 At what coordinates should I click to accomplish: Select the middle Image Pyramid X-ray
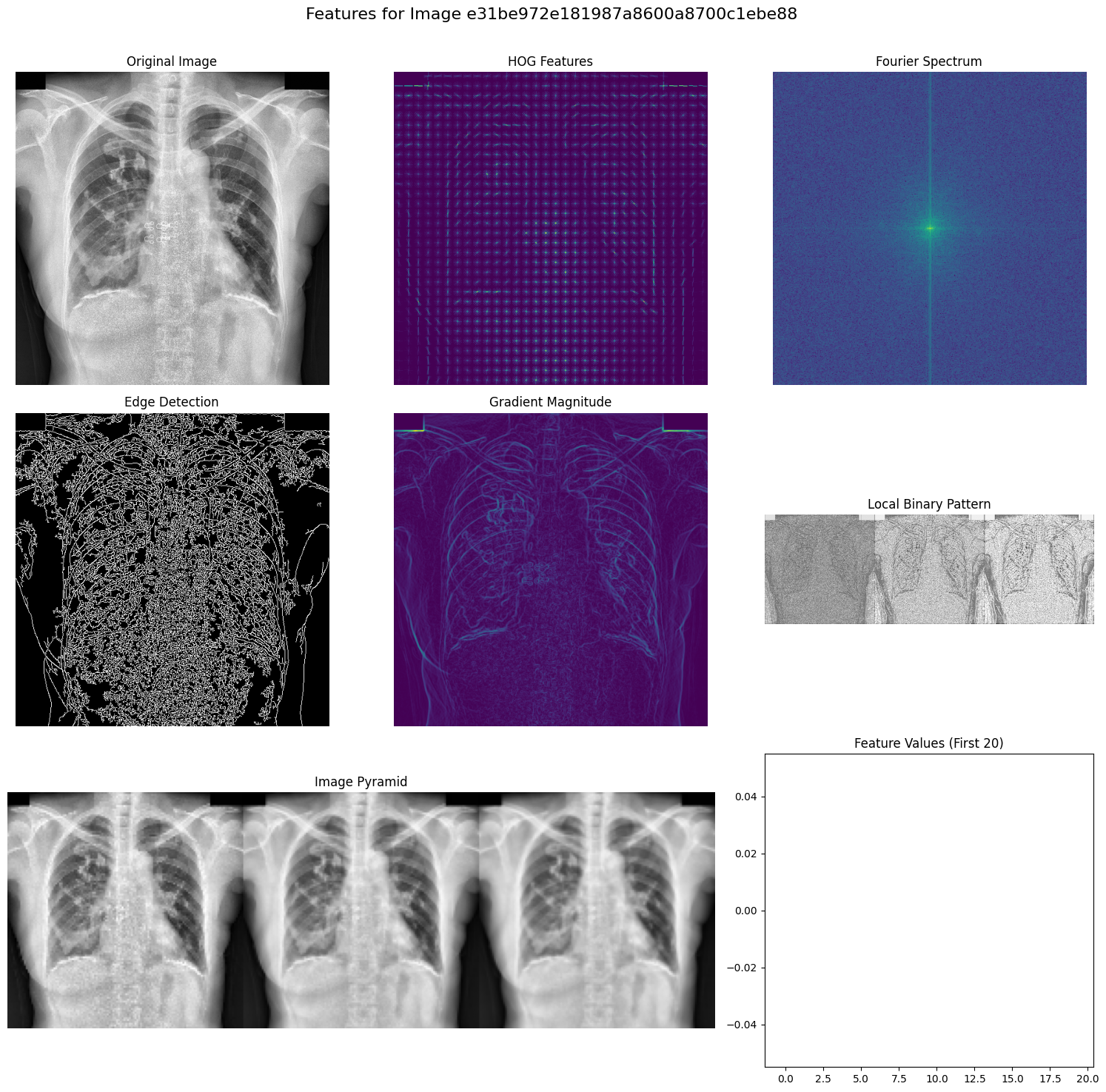pyautogui.click(x=361, y=910)
